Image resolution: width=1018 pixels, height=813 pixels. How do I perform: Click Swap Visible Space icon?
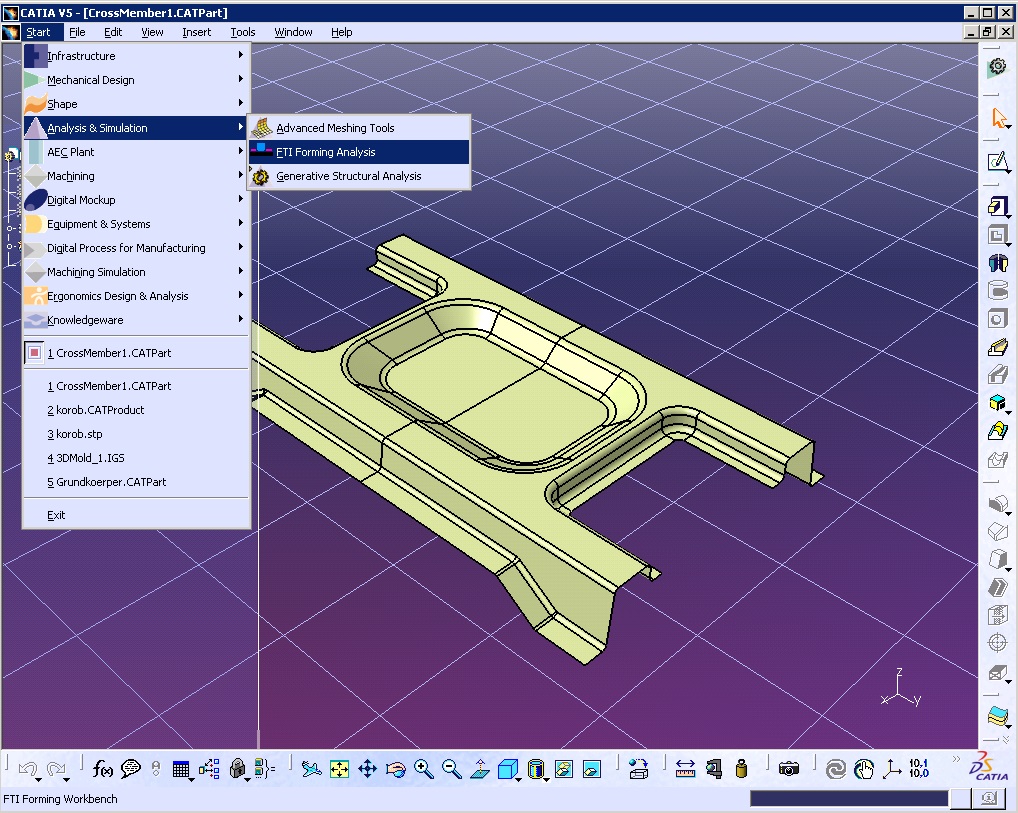click(x=591, y=769)
